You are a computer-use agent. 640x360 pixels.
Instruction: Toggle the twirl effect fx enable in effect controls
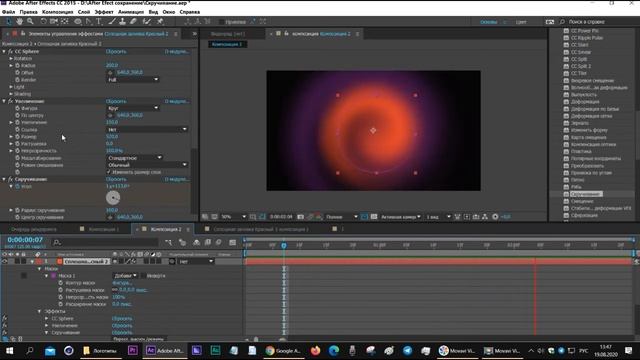[10, 179]
